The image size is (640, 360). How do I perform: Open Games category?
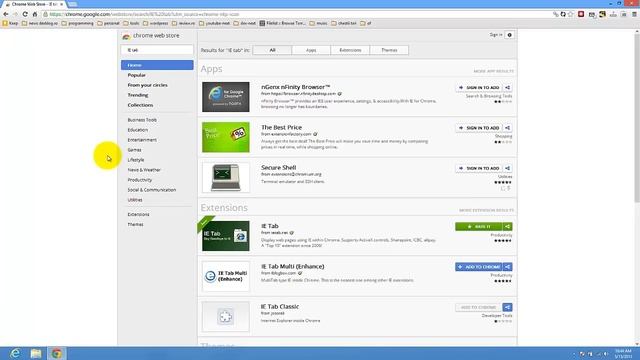[x=134, y=150]
